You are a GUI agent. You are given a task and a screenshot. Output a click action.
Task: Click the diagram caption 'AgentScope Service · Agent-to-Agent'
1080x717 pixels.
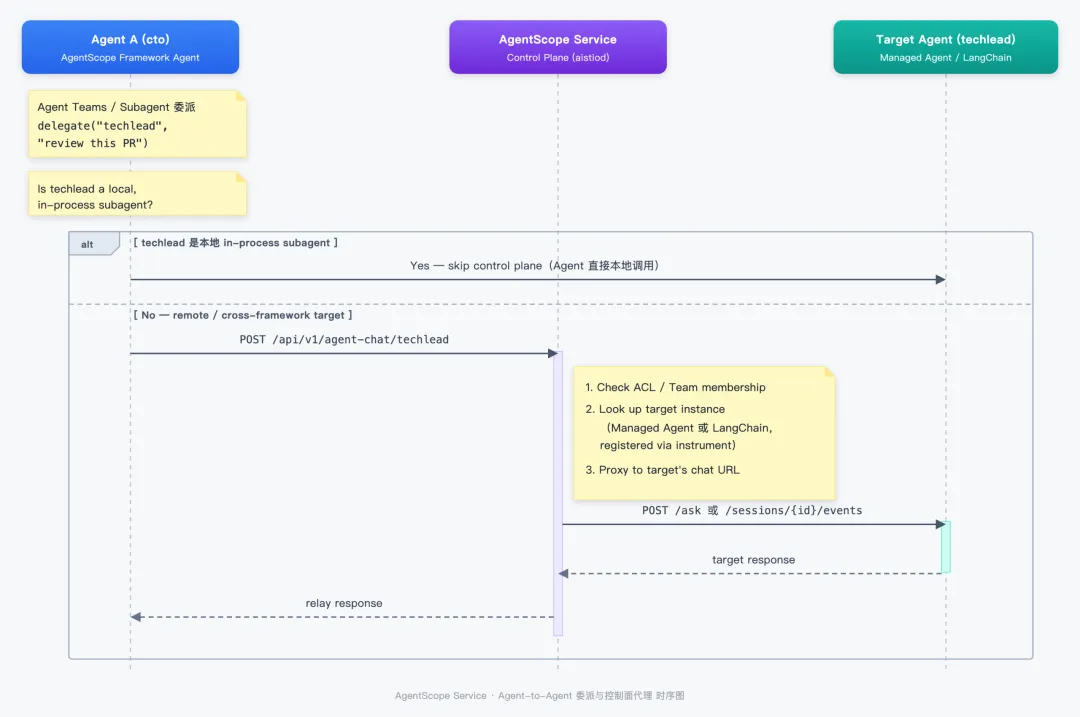tap(539, 696)
